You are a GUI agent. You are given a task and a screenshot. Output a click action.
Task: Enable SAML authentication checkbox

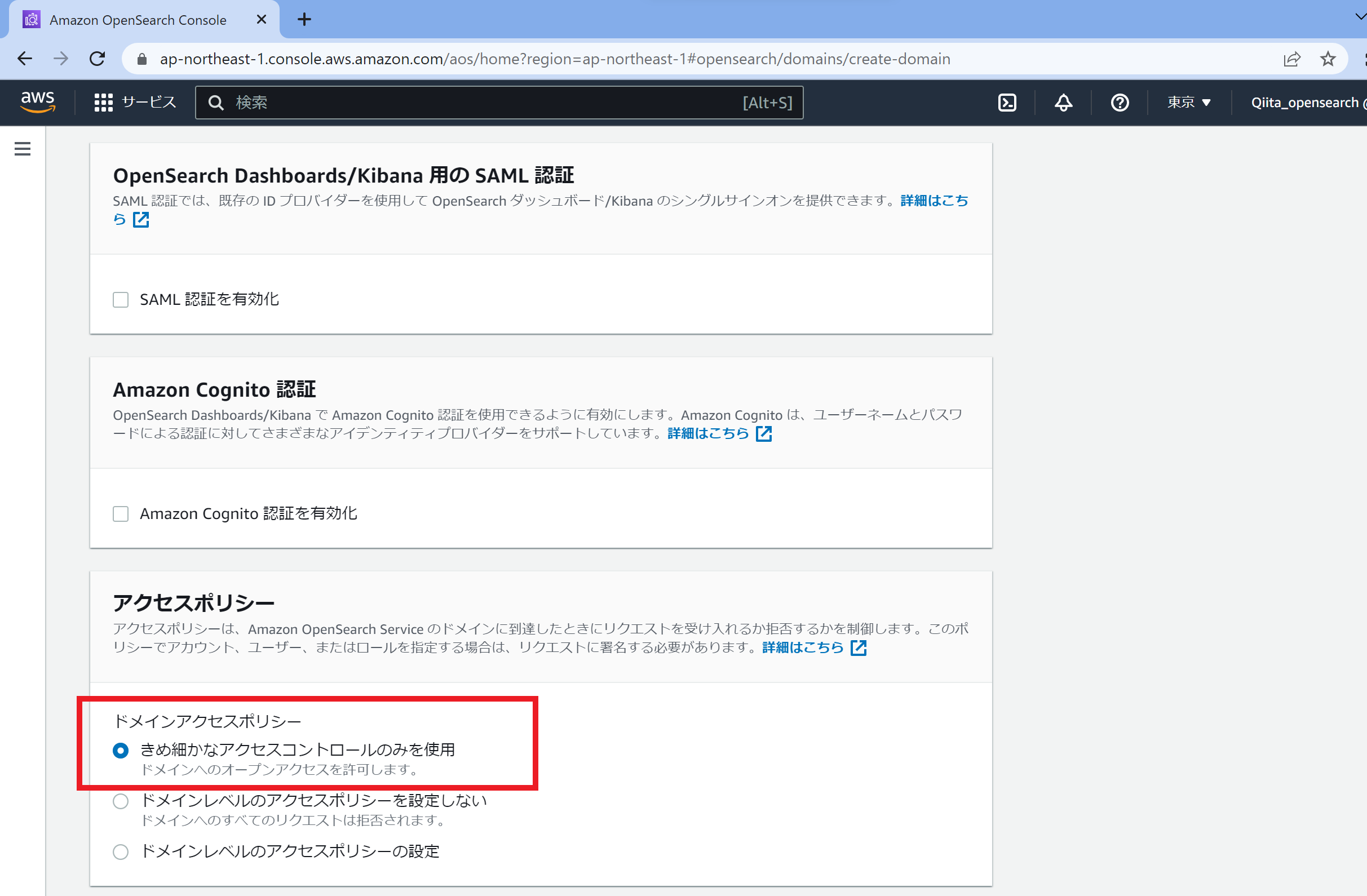121,300
